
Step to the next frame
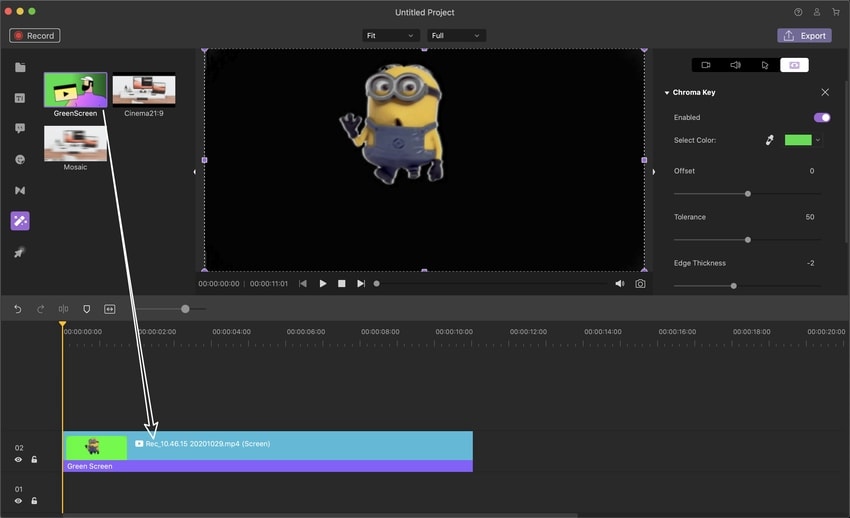point(360,283)
